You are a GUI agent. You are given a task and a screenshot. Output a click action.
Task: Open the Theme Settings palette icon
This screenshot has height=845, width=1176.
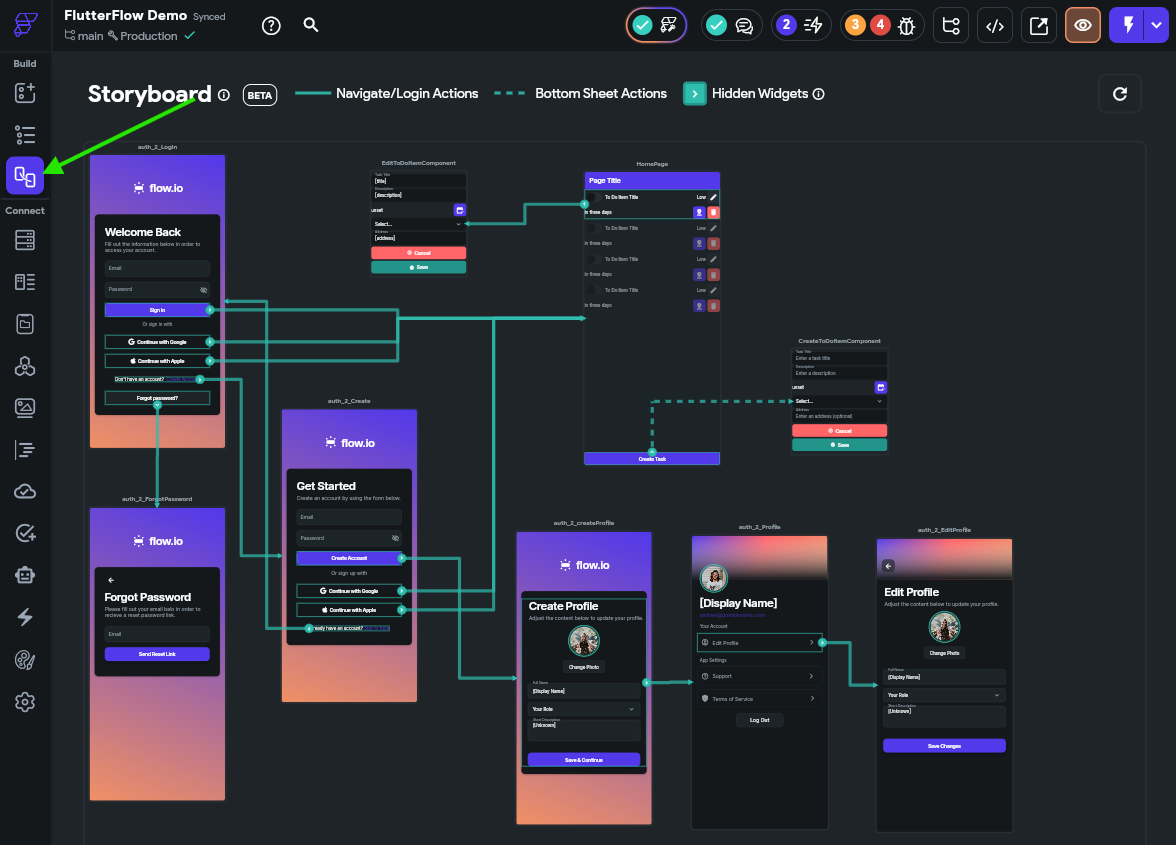[x=25, y=660]
